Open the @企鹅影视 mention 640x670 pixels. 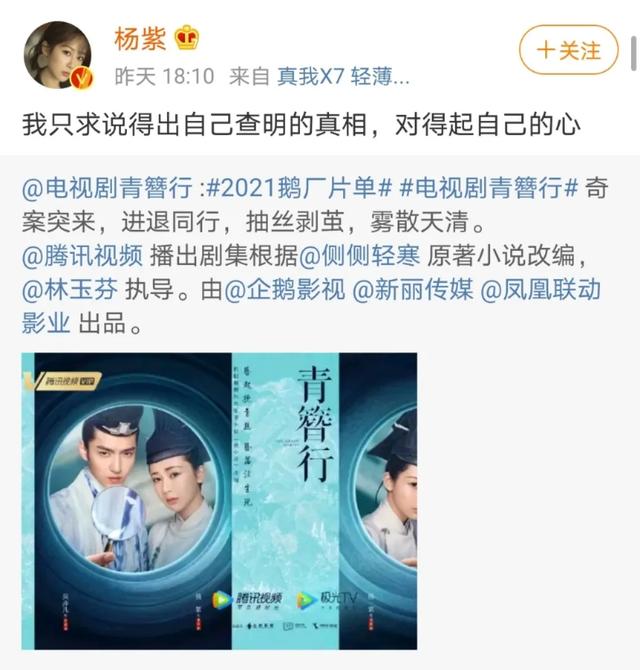pos(285,289)
